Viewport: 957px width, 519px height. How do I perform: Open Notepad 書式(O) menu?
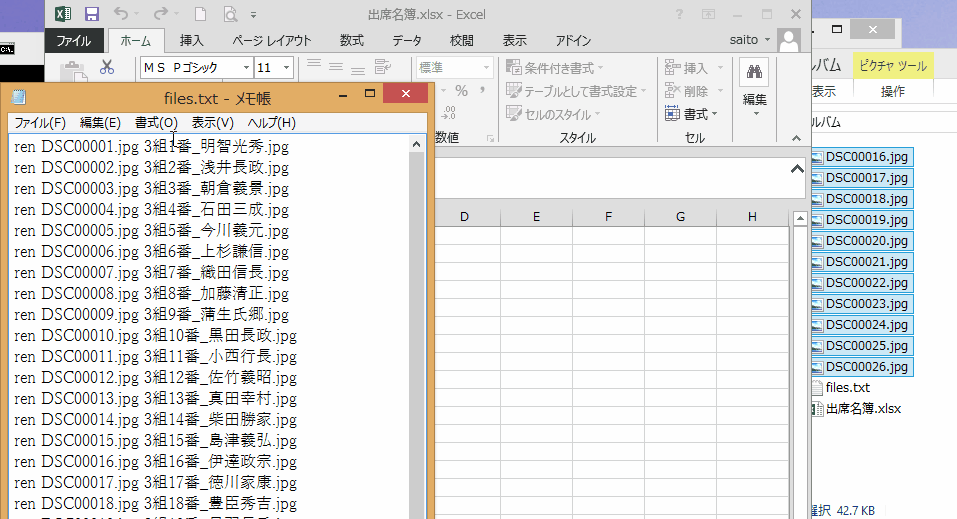[156, 123]
